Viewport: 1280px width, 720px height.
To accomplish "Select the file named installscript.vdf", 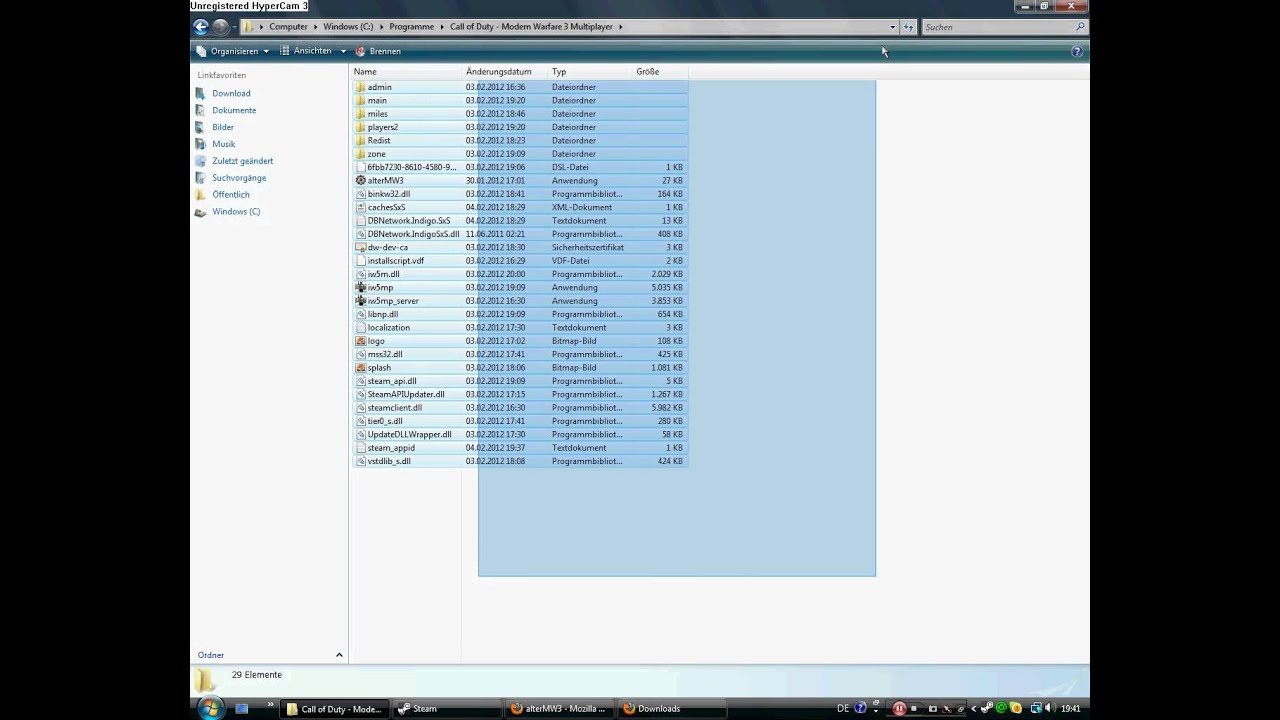I will point(395,261).
